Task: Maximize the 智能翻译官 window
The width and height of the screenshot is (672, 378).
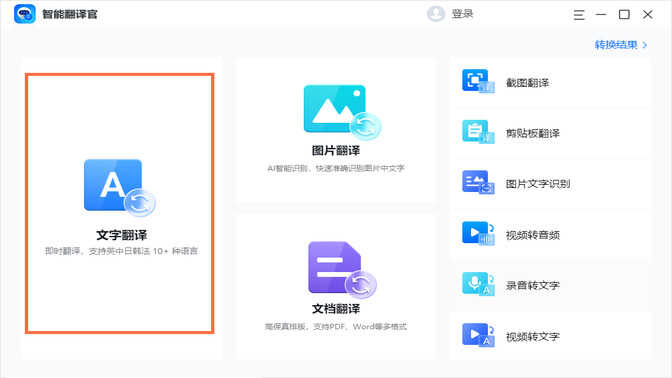Action: pos(624,15)
